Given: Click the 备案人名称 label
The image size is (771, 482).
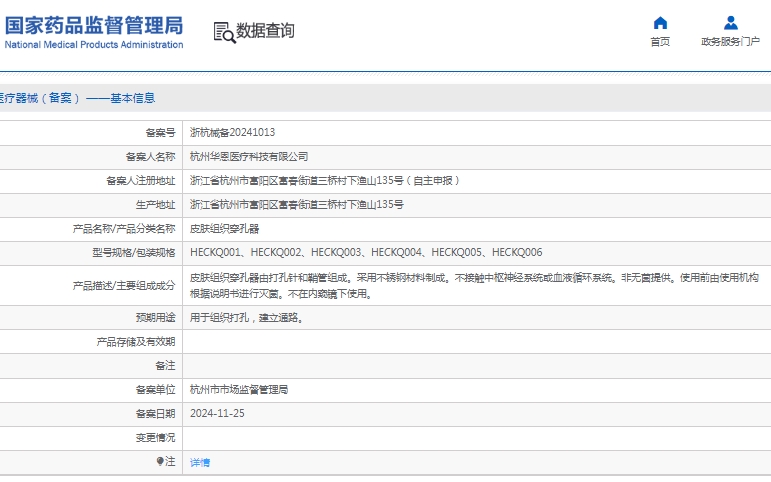Looking at the screenshot, I should [150, 157].
